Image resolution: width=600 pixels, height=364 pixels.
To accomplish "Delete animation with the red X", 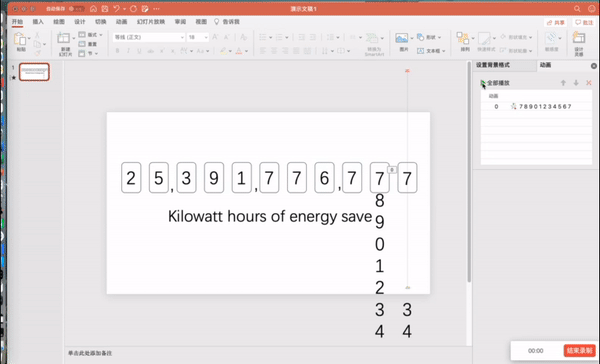I will (589, 83).
